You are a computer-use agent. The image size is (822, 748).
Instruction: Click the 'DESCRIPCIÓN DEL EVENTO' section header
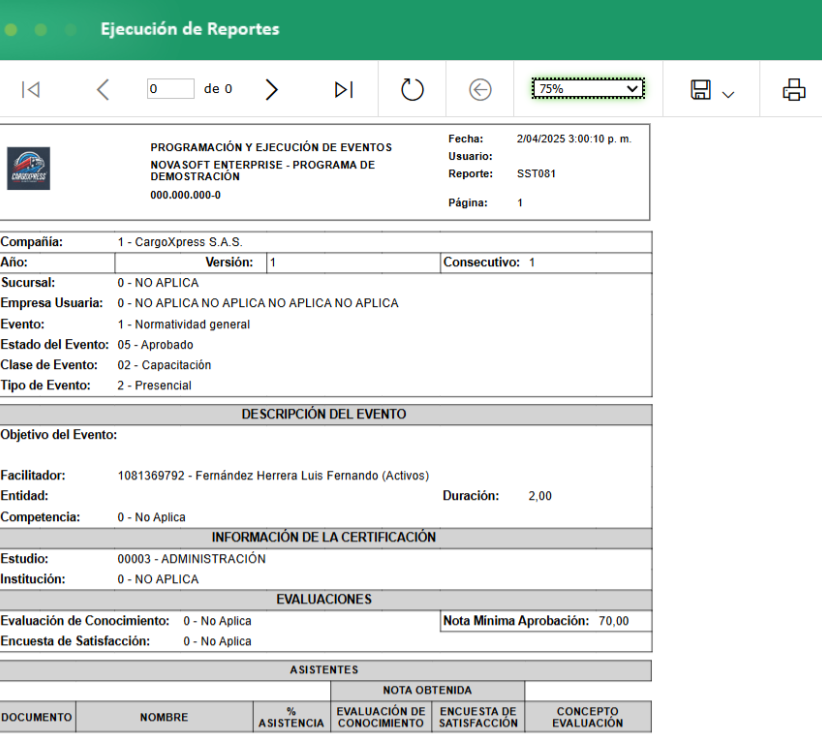(324, 414)
